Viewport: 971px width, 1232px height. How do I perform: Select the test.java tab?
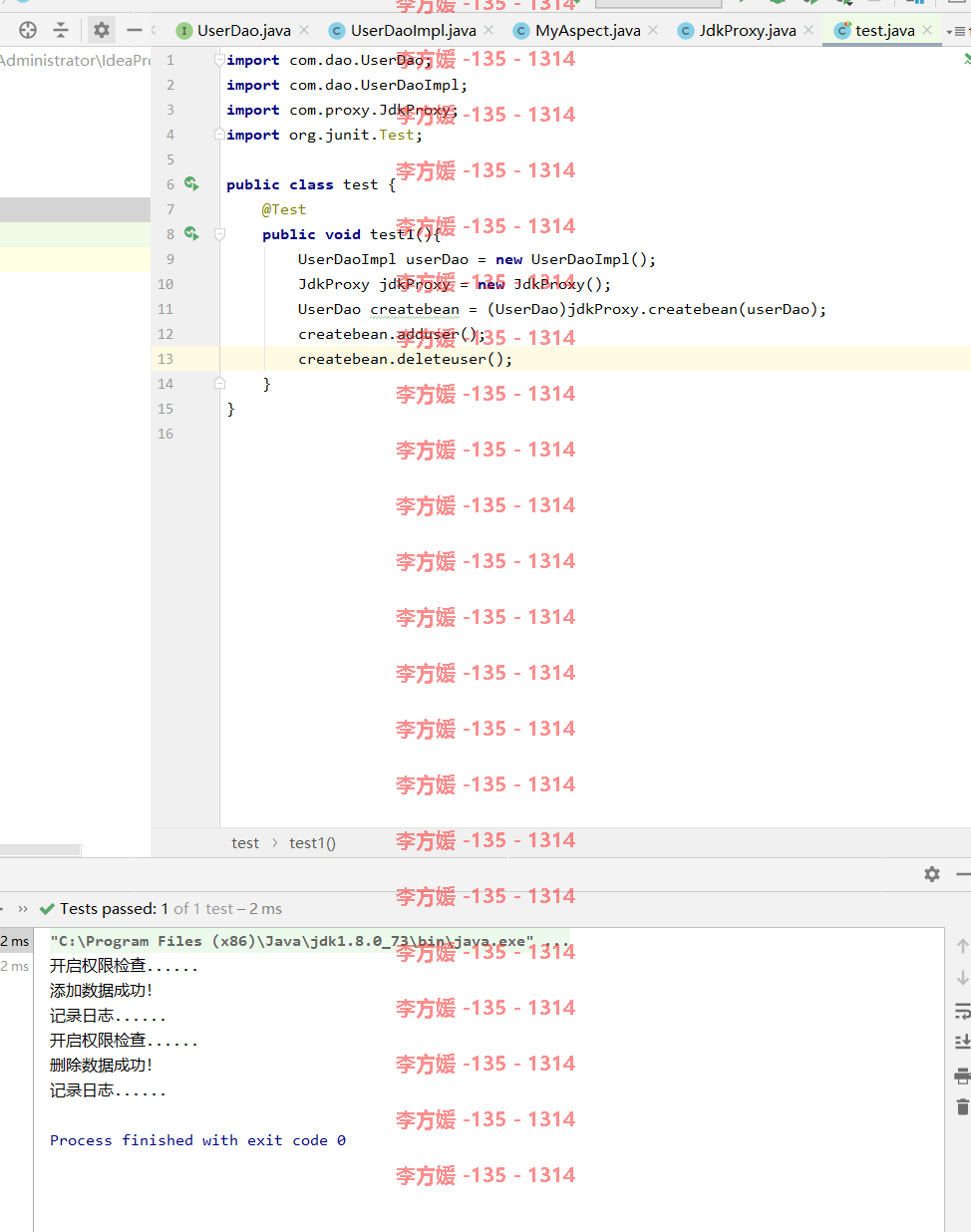[875, 31]
